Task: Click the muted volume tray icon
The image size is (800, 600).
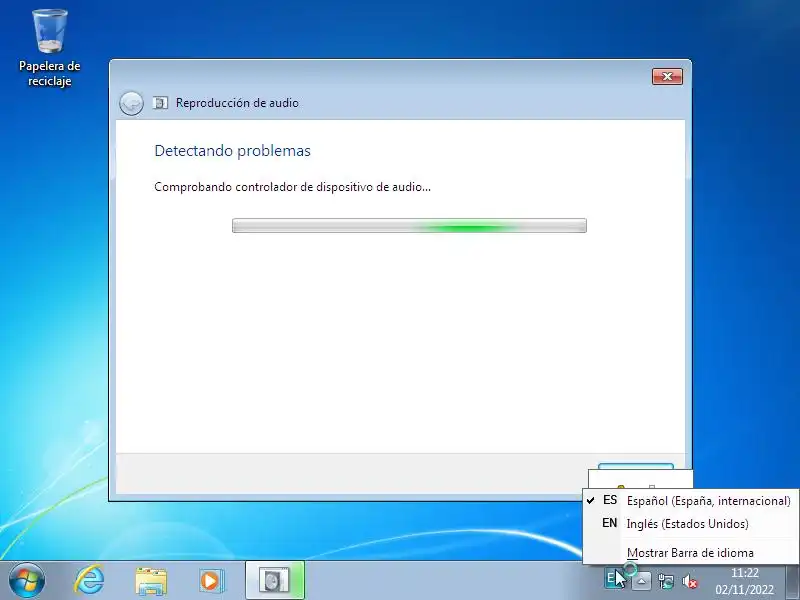Action: point(690,581)
